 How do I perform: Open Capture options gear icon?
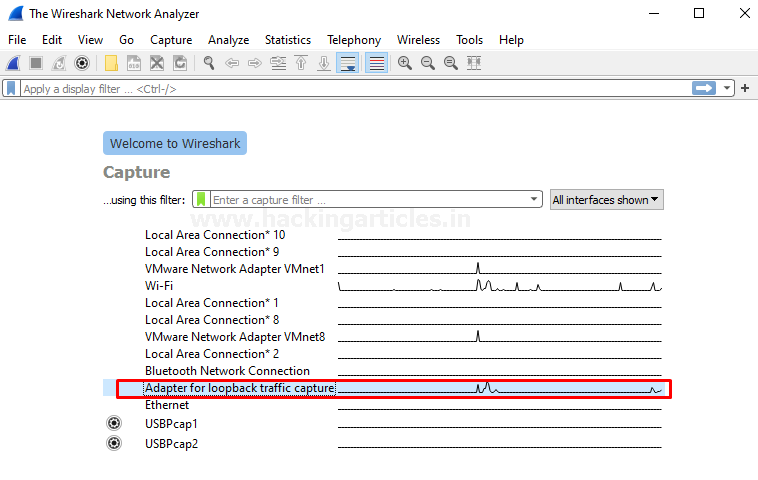point(82,63)
